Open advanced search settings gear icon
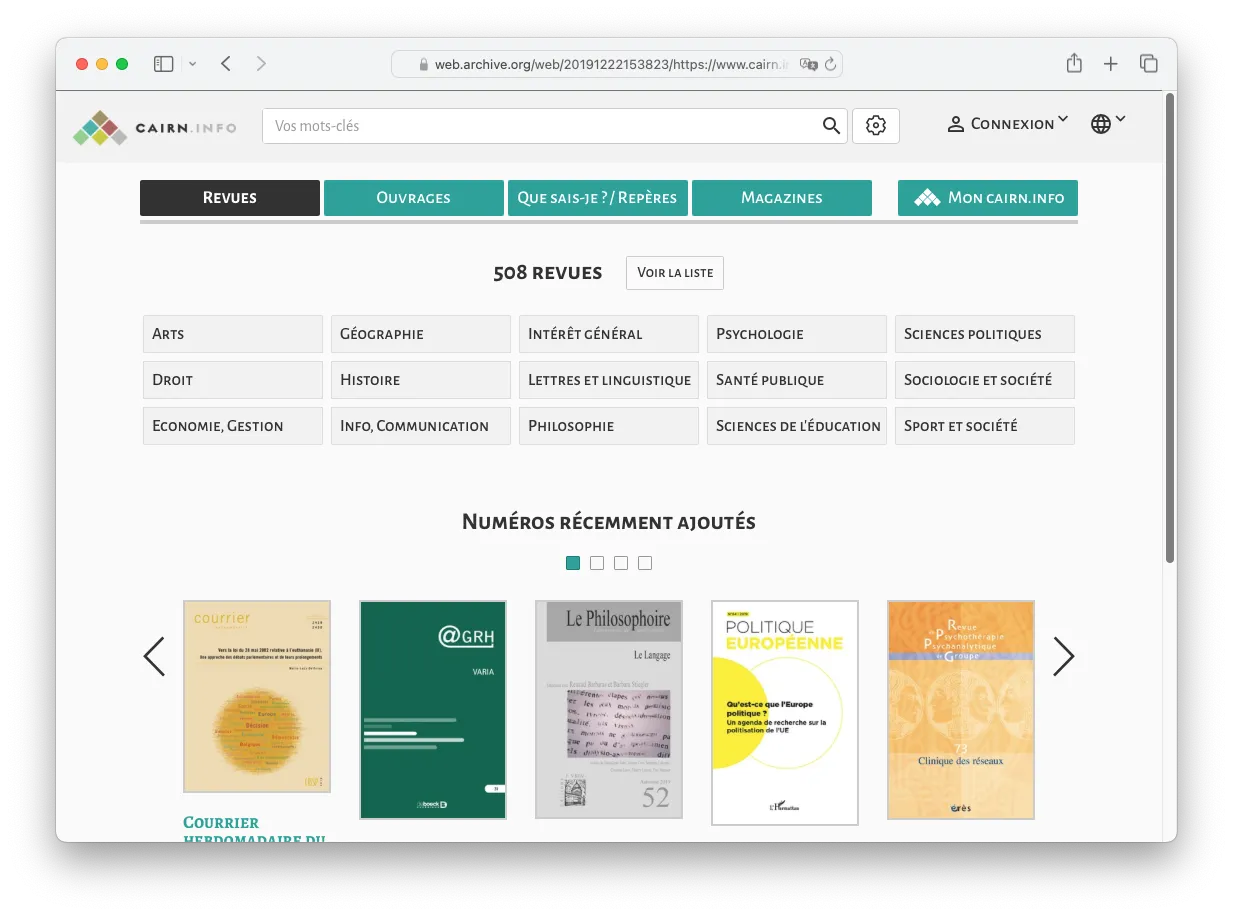The width and height of the screenshot is (1233, 916). 876,126
